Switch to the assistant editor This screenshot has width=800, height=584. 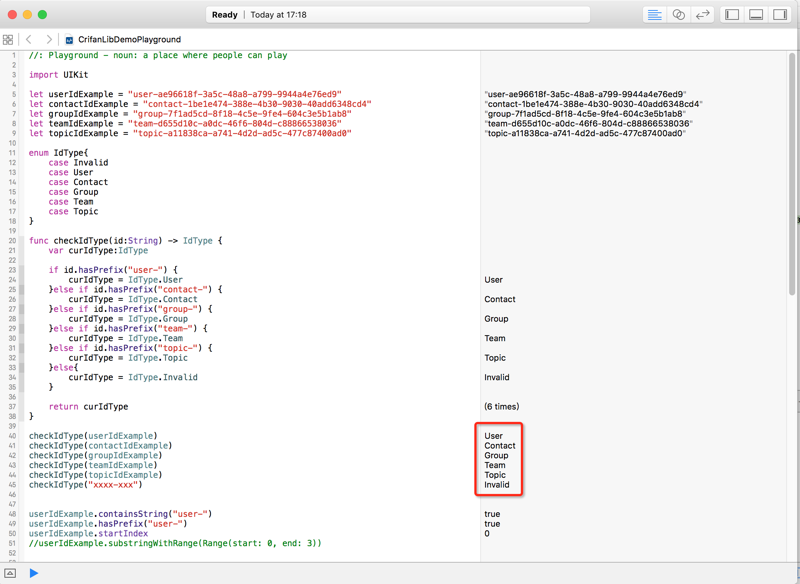[x=678, y=15]
